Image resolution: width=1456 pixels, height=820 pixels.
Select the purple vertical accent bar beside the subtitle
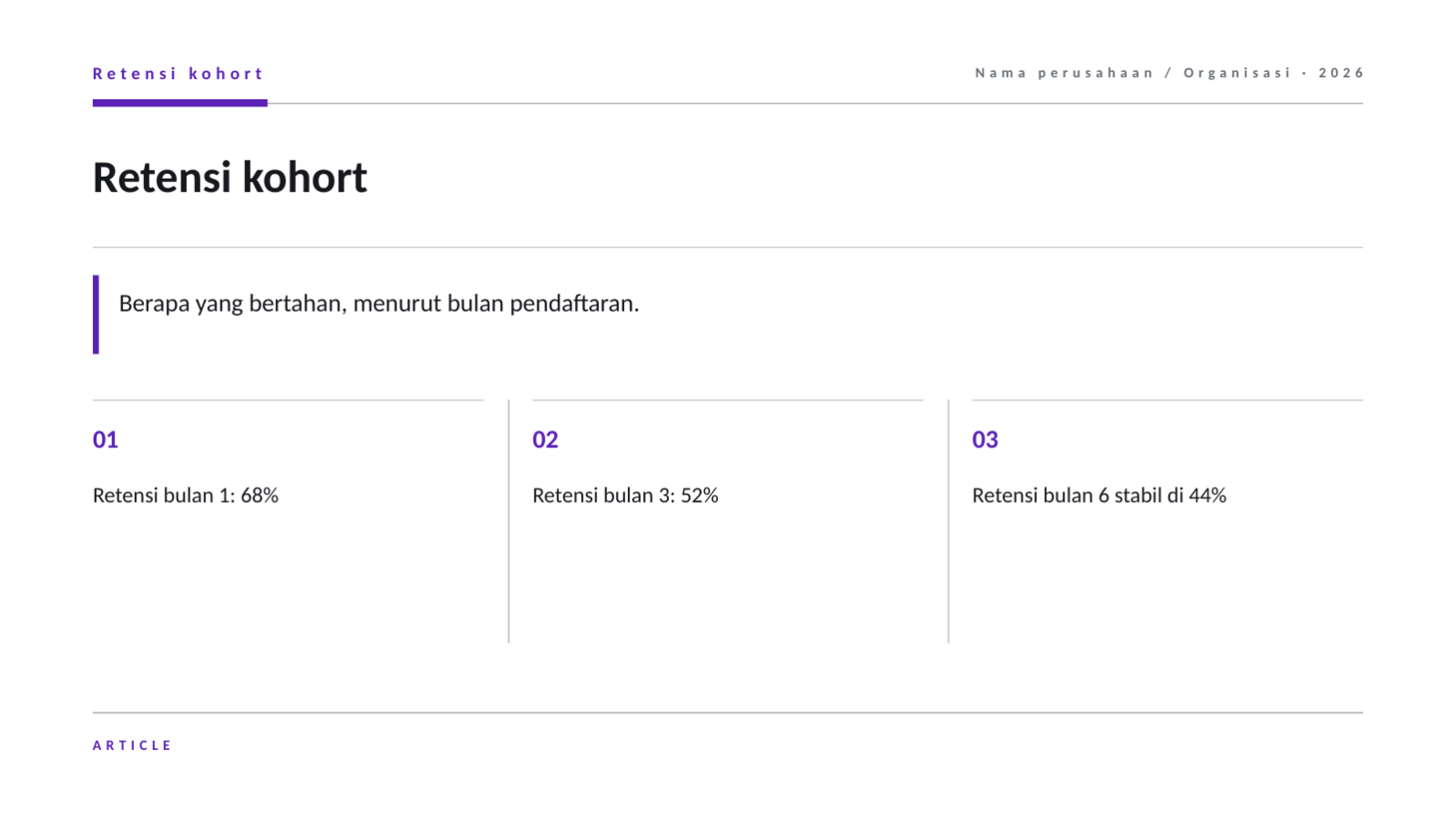(x=96, y=314)
